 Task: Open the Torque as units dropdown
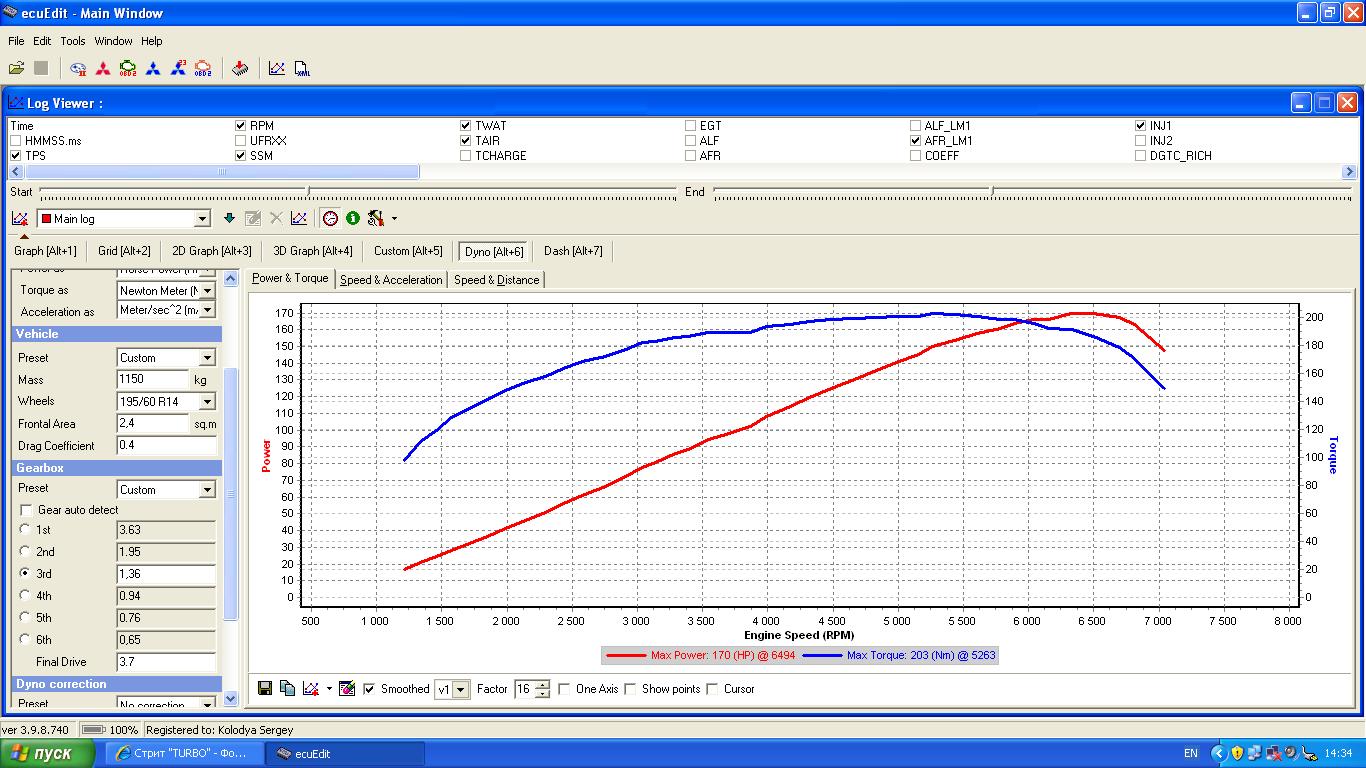(x=207, y=290)
